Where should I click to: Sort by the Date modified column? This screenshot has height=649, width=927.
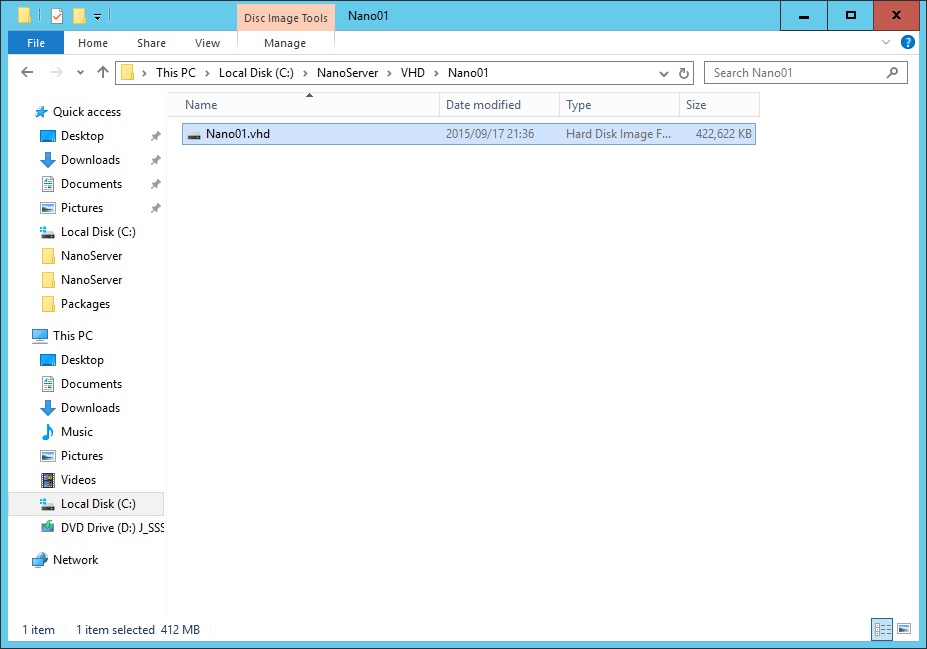coord(499,105)
